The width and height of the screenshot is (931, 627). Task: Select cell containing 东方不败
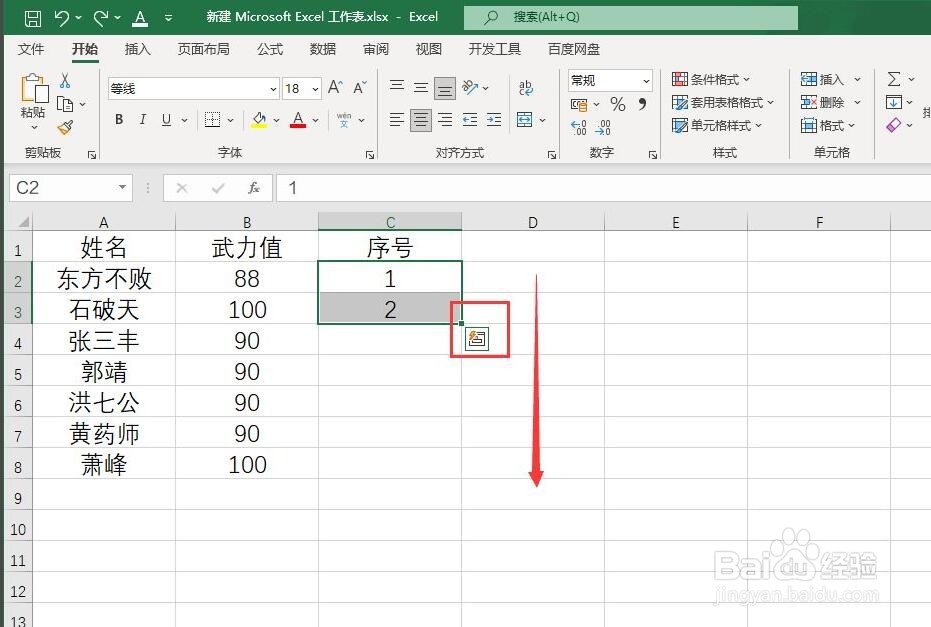[x=104, y=278]
